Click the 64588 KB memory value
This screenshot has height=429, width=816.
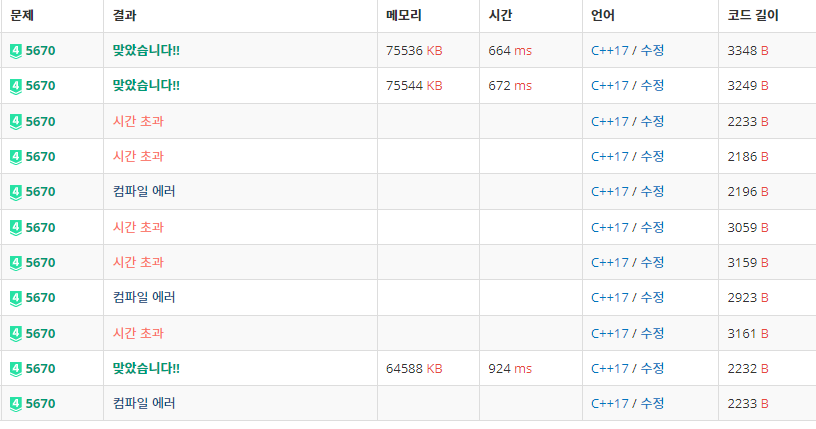pyautogui.click(x=414, y=369)
